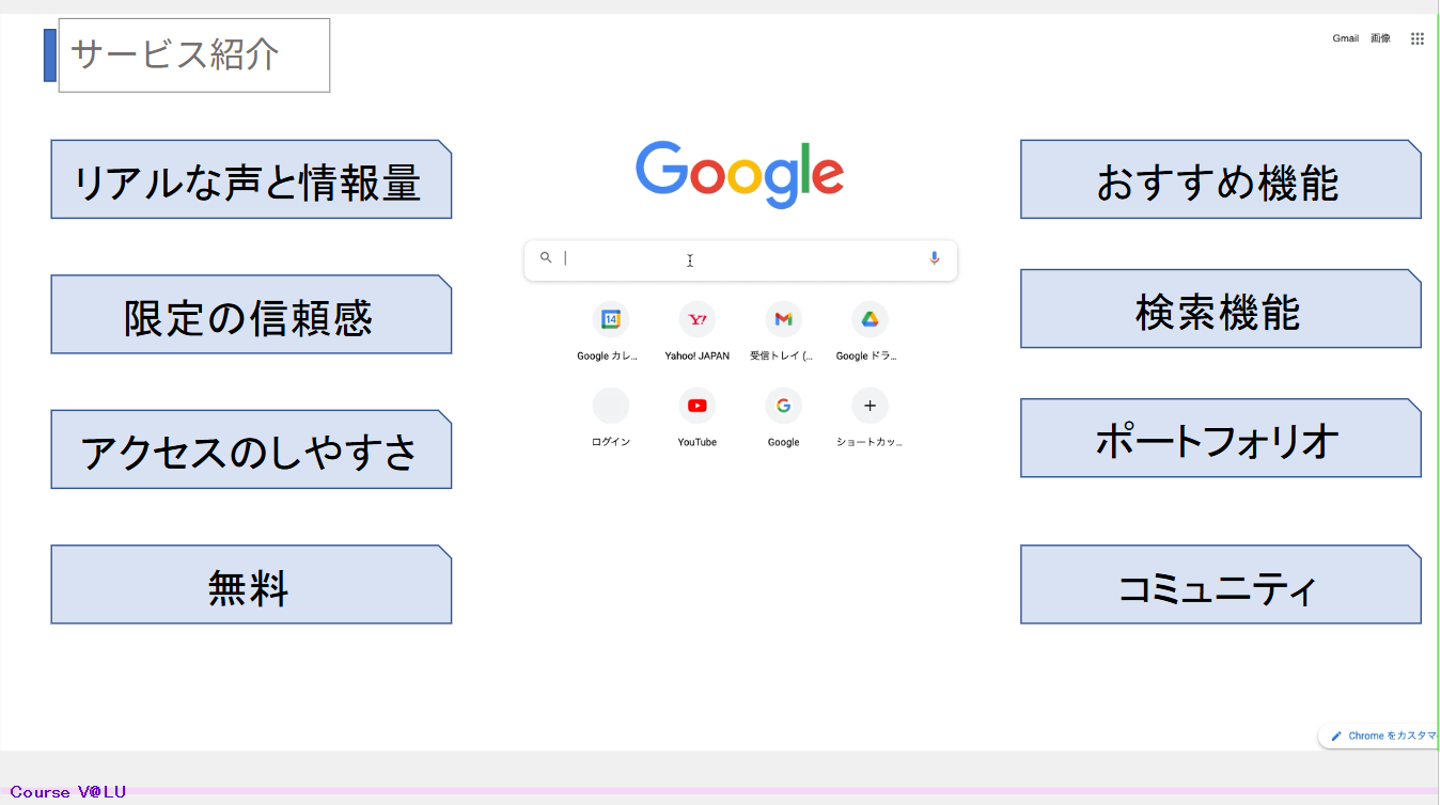Open the YouTube shortcut
The image size is (1440, 805).
697,405
